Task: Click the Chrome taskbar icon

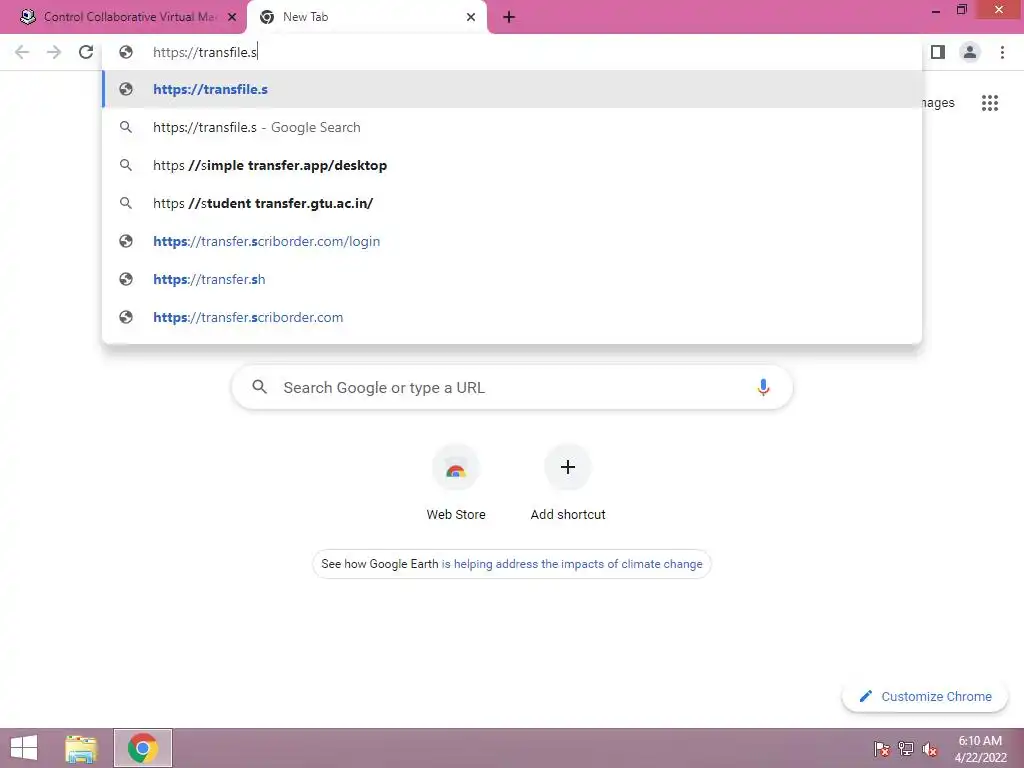Action: [x=143, y=748]
